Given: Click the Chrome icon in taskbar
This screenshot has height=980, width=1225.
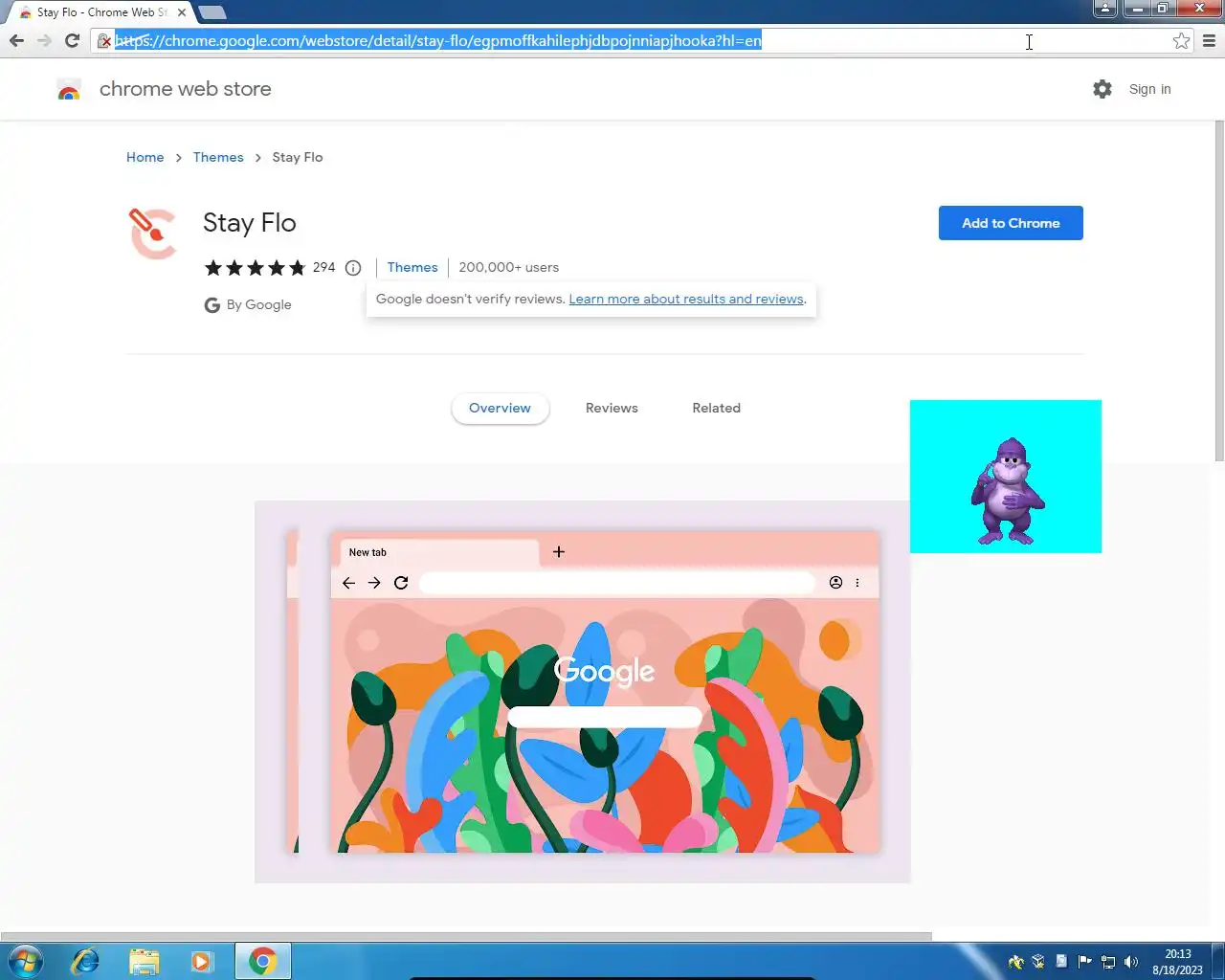Looking at the screenshot, I should (x=263, y=961).
